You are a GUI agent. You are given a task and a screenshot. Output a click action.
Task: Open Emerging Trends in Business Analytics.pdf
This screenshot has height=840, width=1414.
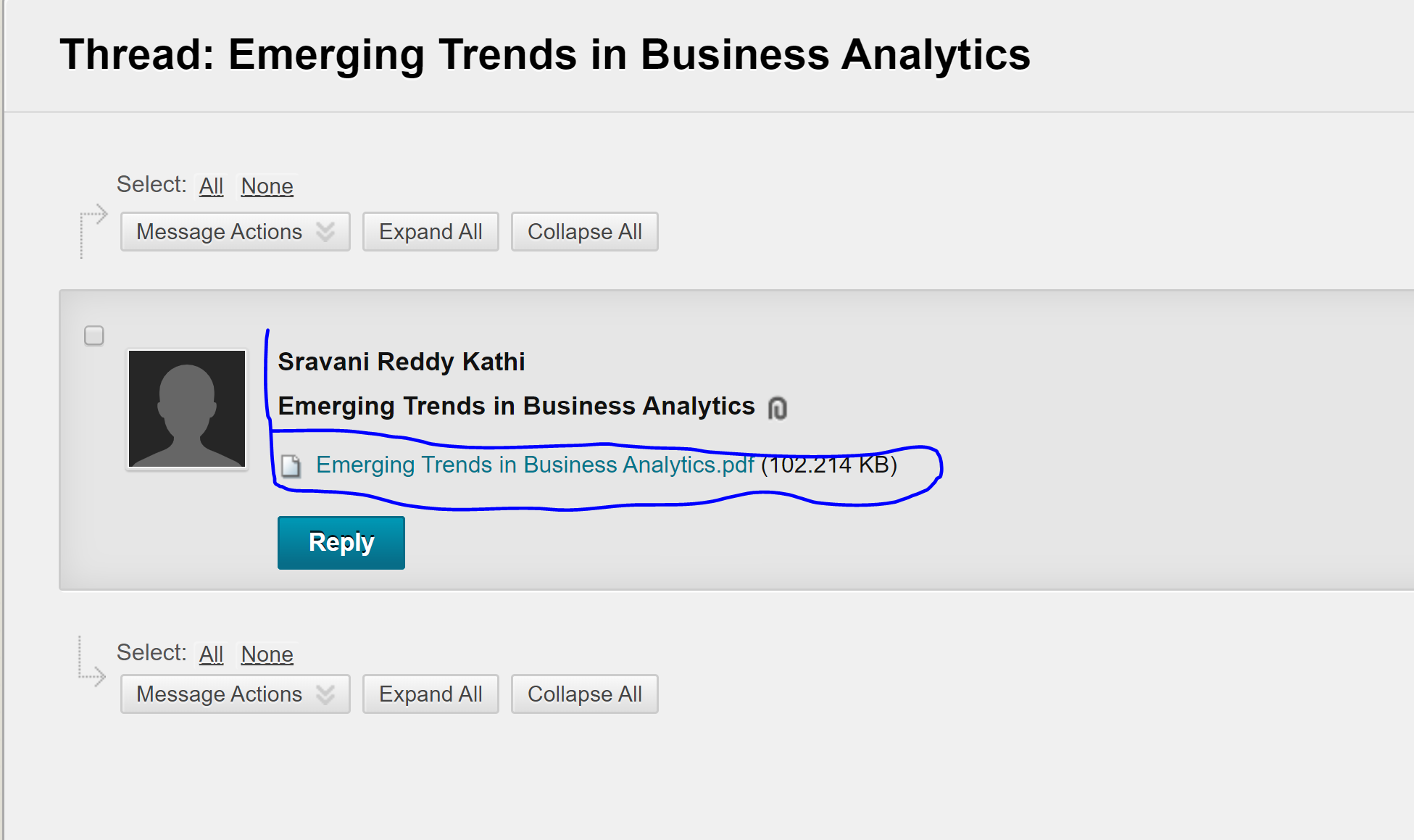coord(535,465)
